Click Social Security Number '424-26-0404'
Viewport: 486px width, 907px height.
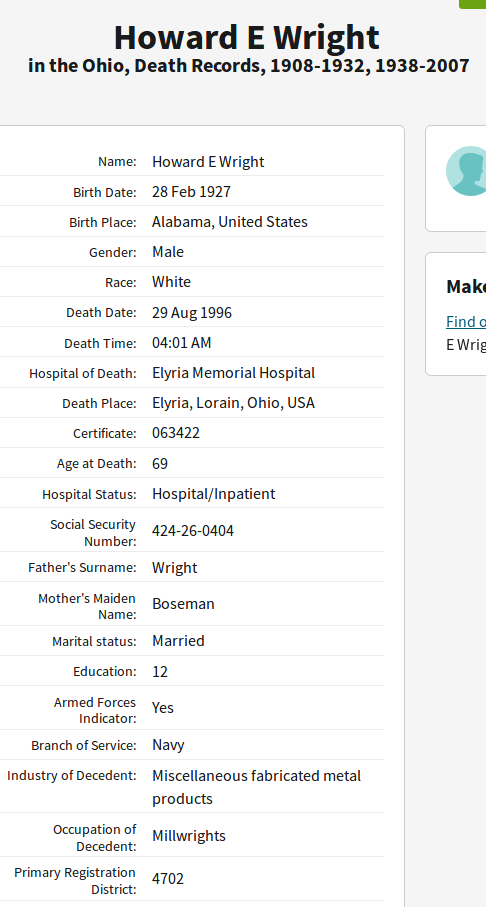coord(193,530)
